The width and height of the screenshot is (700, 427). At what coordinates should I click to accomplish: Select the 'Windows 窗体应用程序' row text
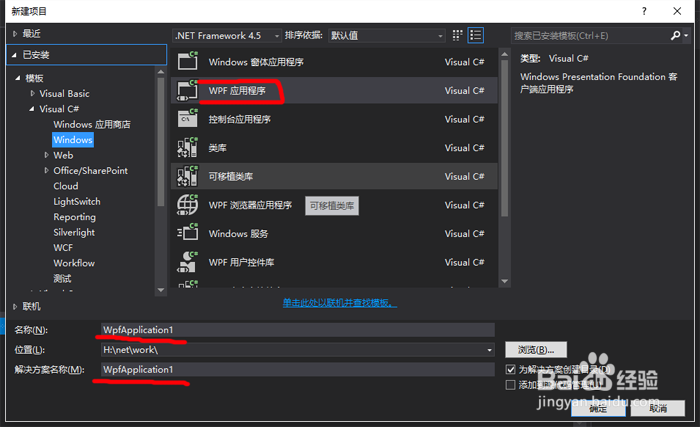256,62
